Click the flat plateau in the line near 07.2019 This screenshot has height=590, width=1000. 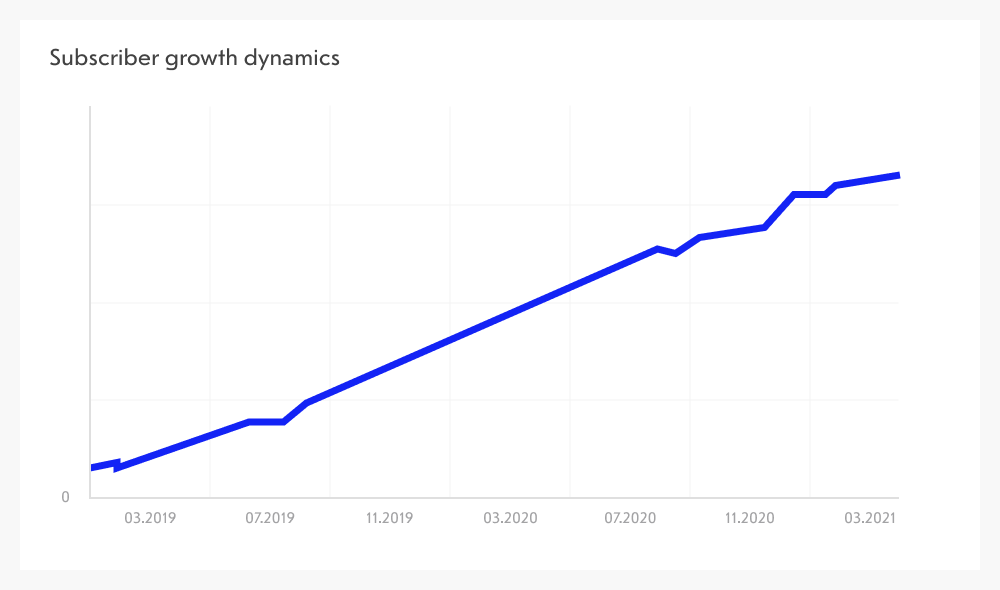[x=267, y=422]
